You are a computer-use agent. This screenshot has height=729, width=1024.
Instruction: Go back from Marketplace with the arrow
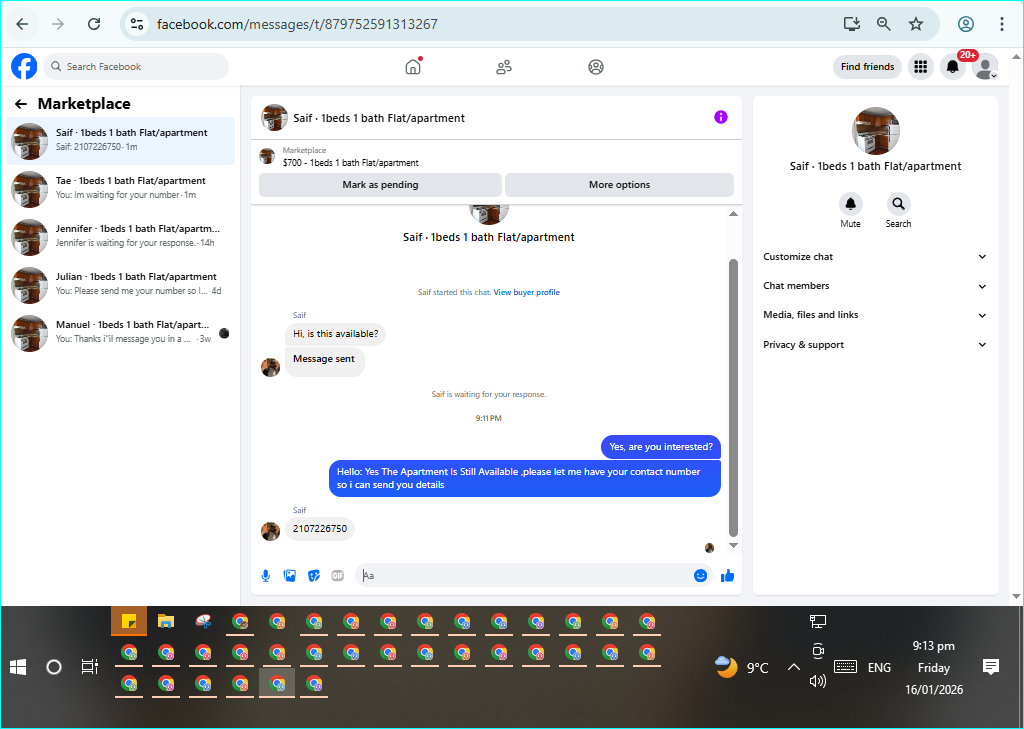click(x=21, y=104)
